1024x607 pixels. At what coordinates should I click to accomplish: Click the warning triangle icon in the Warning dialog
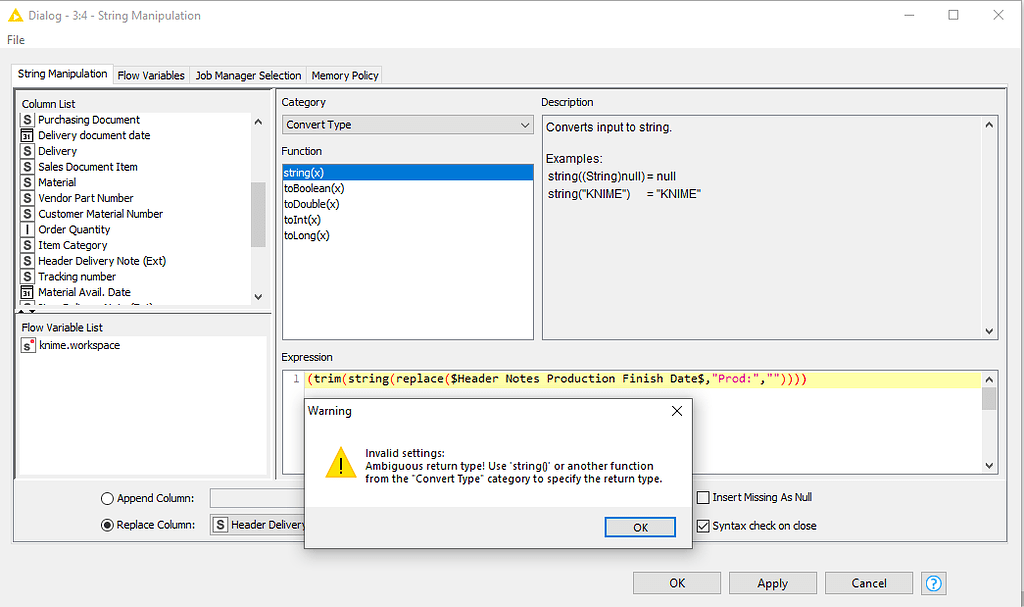point(340,463)
